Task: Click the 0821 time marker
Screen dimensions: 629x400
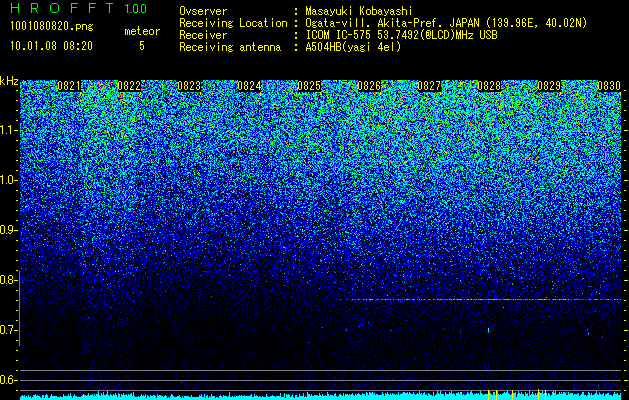Action: click(x=69, y=86)
